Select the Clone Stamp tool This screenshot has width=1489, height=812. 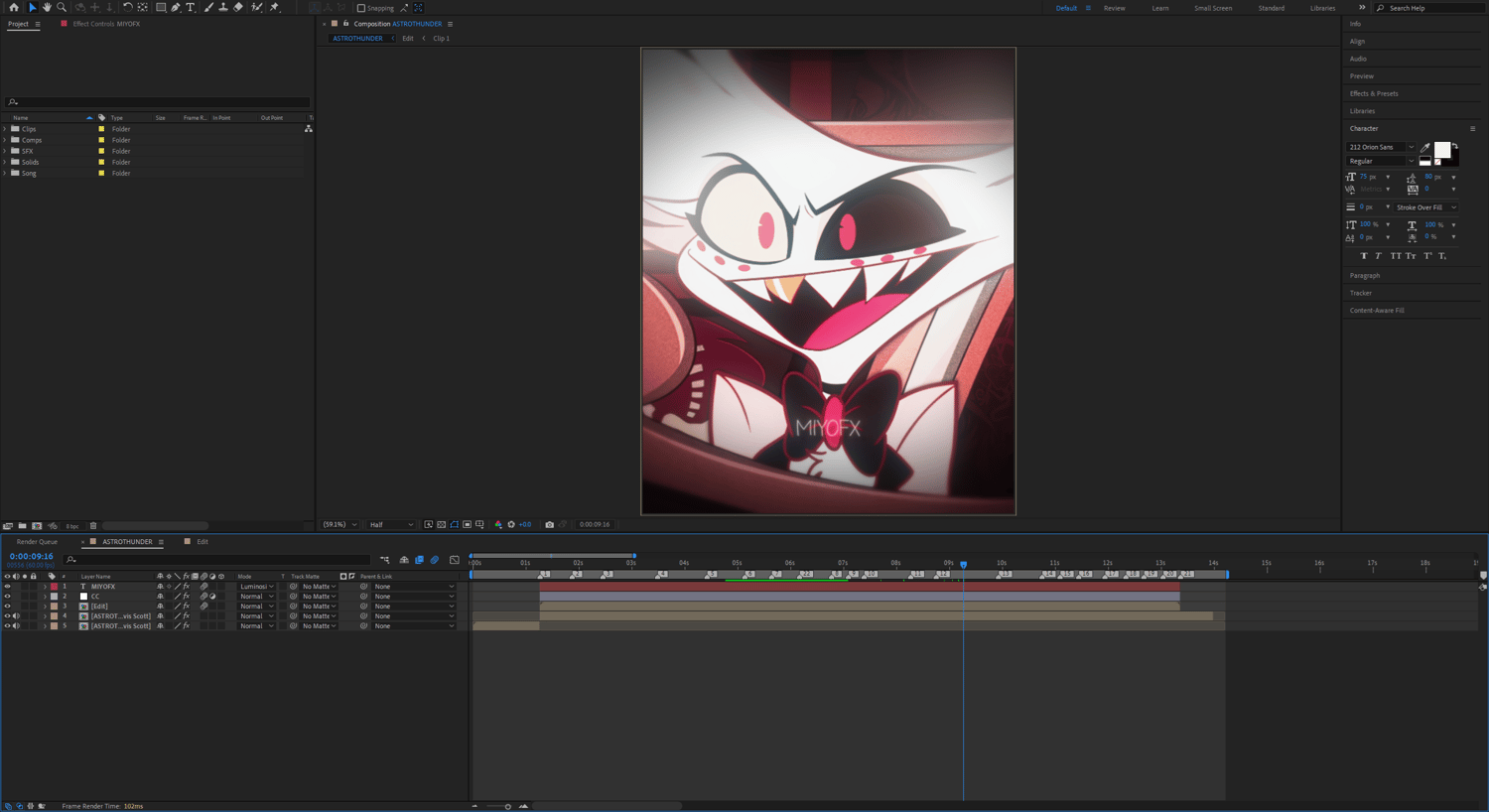click(223, 7)
